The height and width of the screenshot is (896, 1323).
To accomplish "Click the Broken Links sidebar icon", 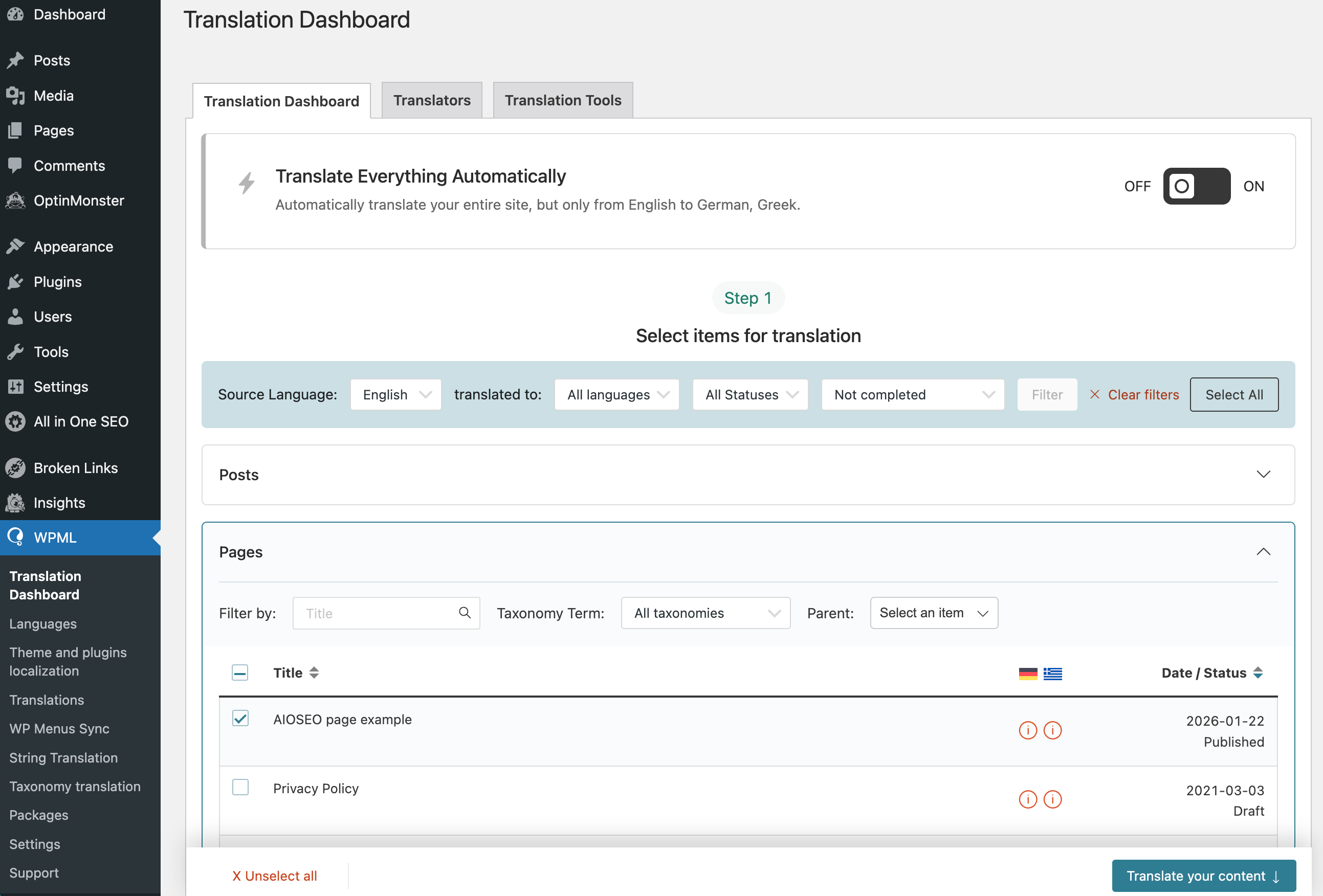I will 16,468.
